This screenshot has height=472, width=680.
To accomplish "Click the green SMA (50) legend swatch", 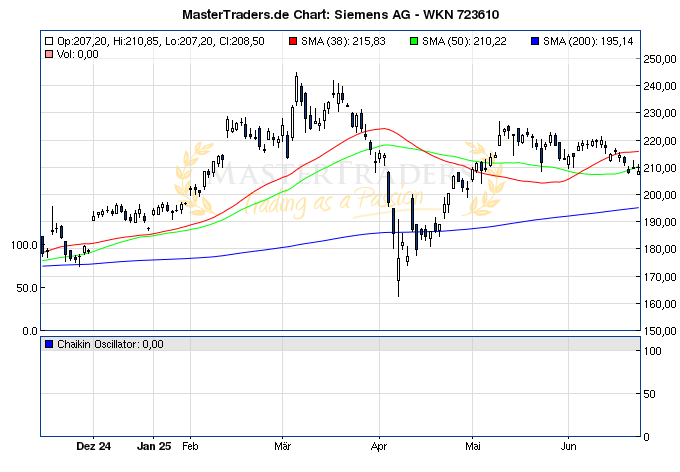I will click(x=414, y=41).
